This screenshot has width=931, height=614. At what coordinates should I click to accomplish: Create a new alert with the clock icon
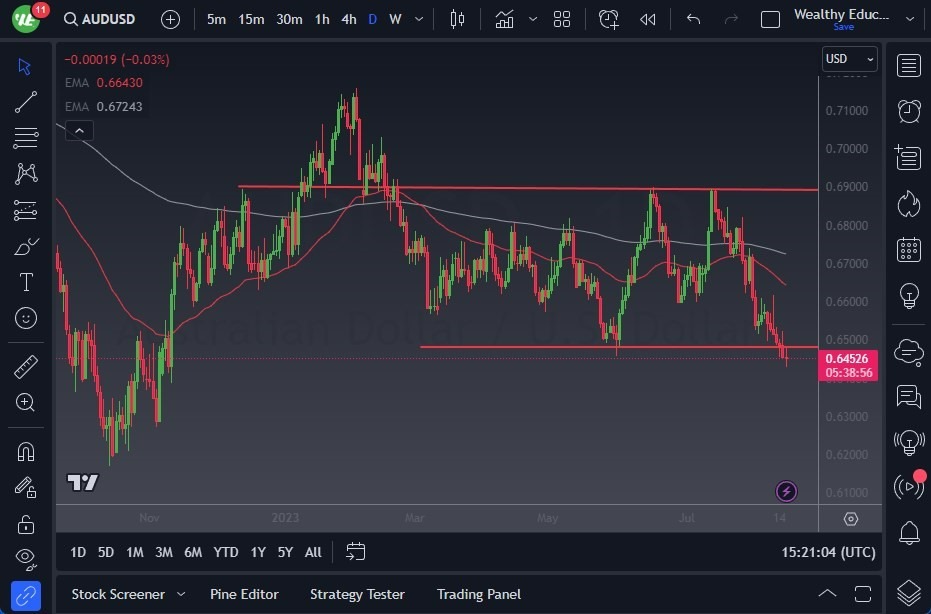(x=609, y=19)
